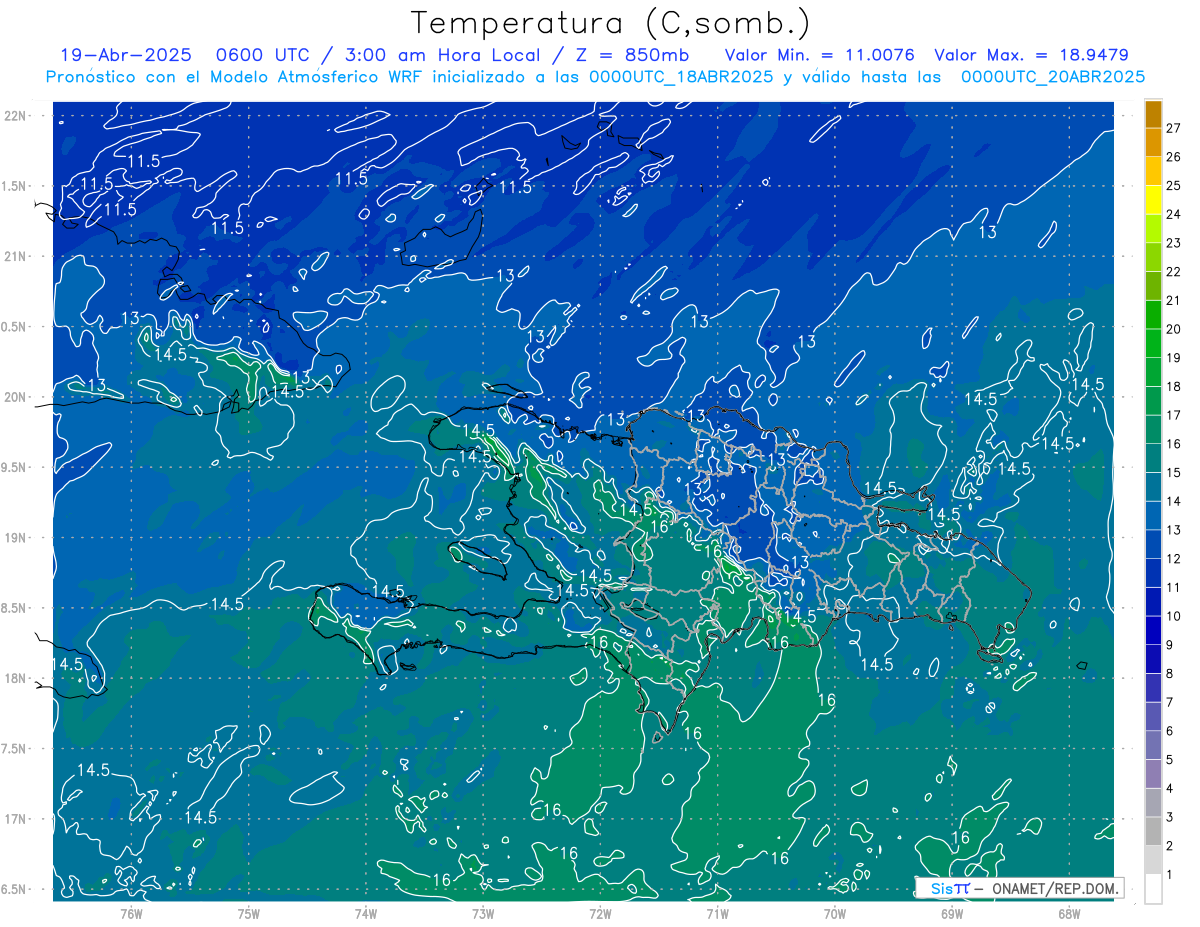Screen dimensions: 1200x927
Task: Click colorbar label '5'
Action: [1169, 760]
